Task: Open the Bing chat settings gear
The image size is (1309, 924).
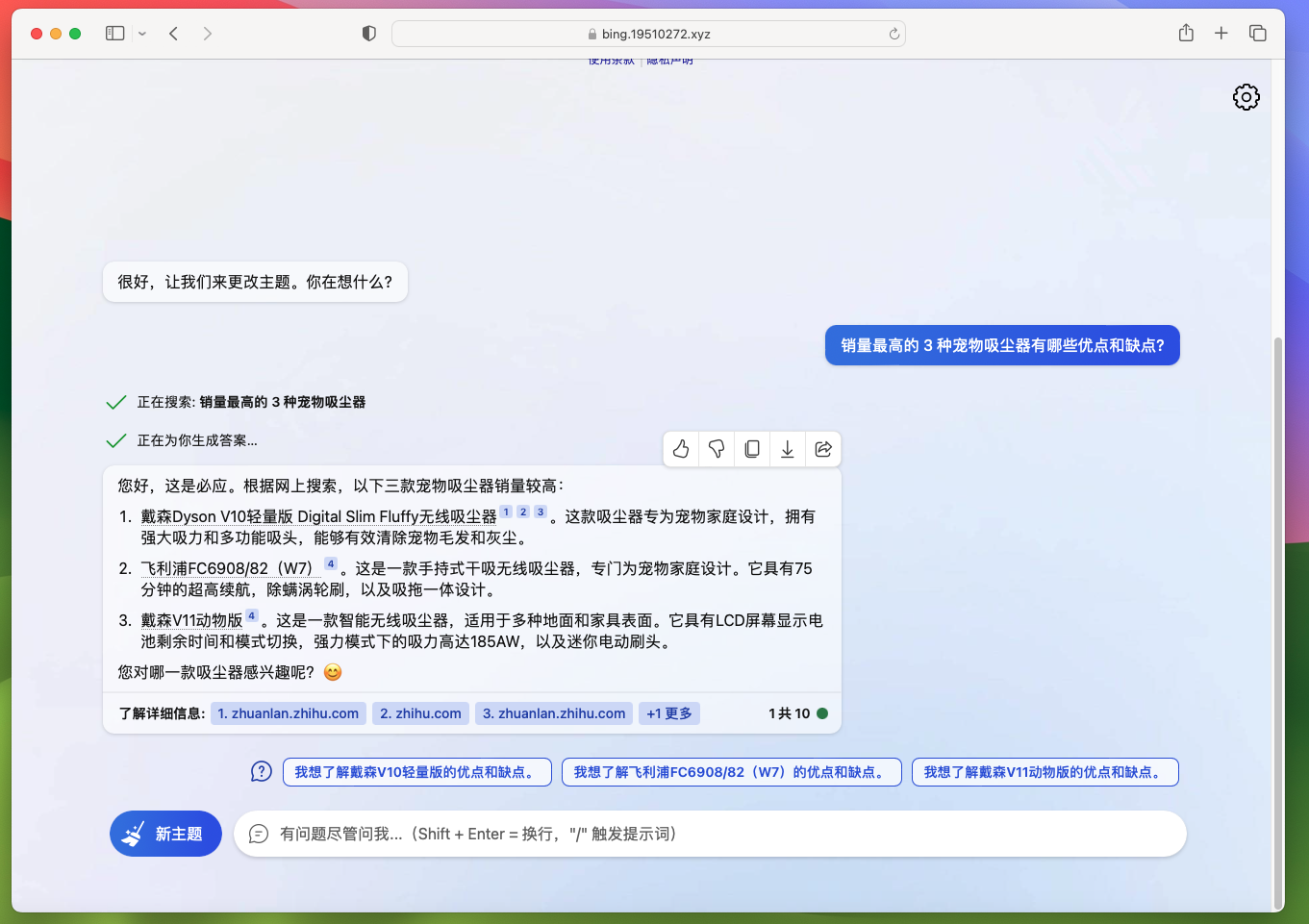Action: (1246, 97)
